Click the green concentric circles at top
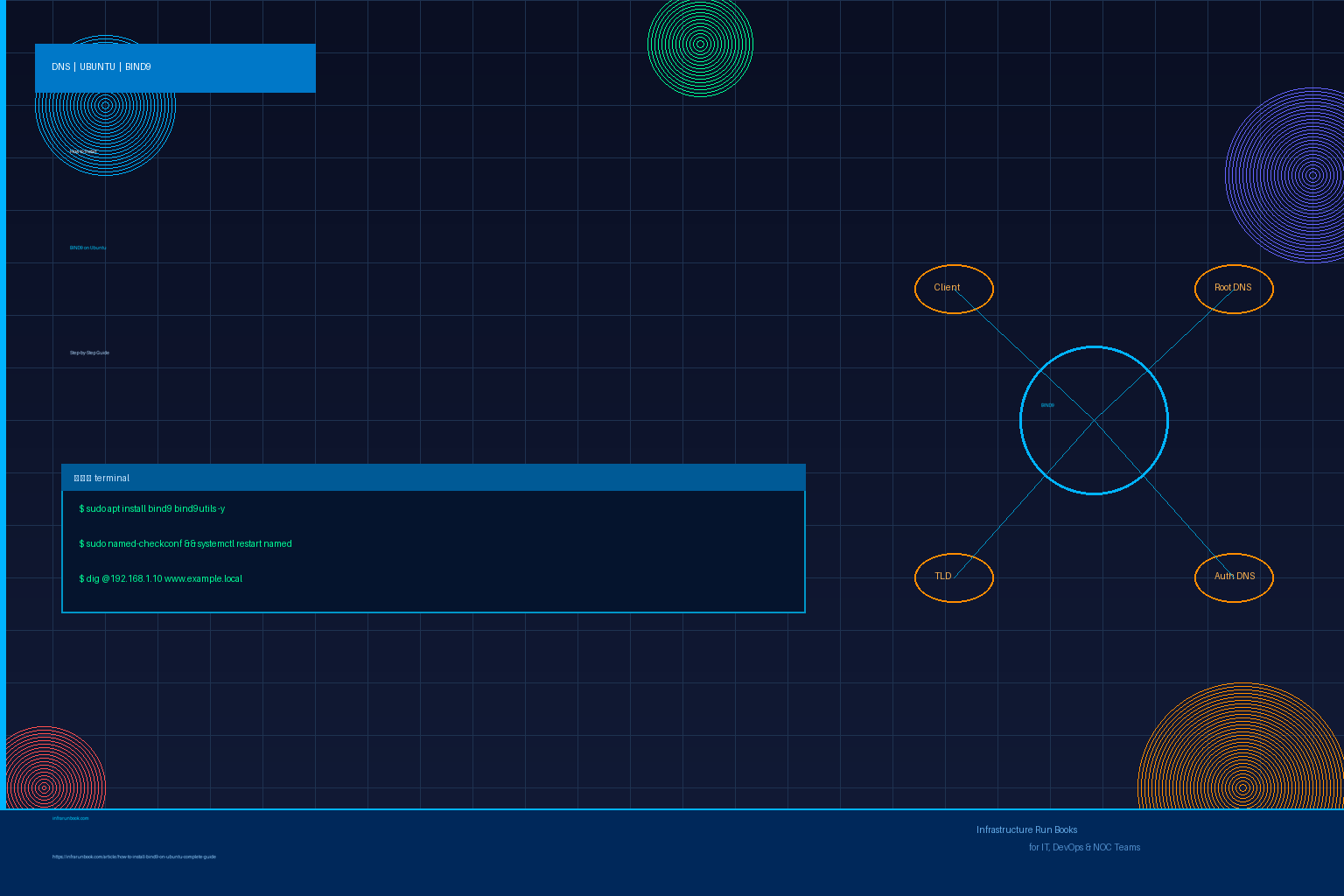The width and height of the screenshot is (1344, 896). click(x=700, y=45)
